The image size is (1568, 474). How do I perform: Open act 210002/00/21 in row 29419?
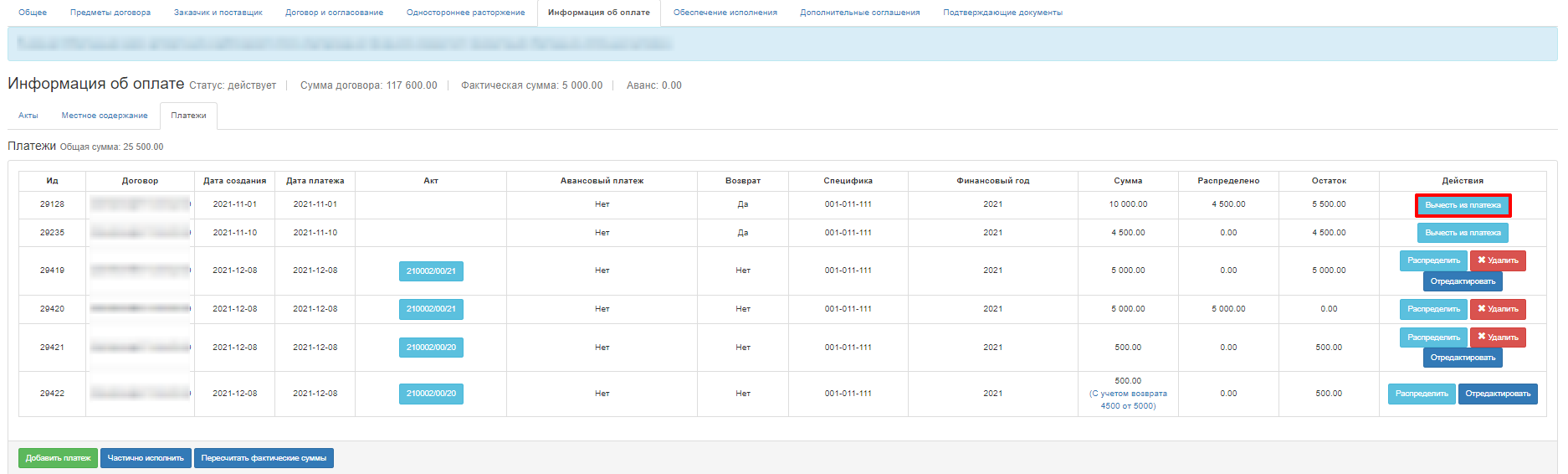click(x=431, y=271)
